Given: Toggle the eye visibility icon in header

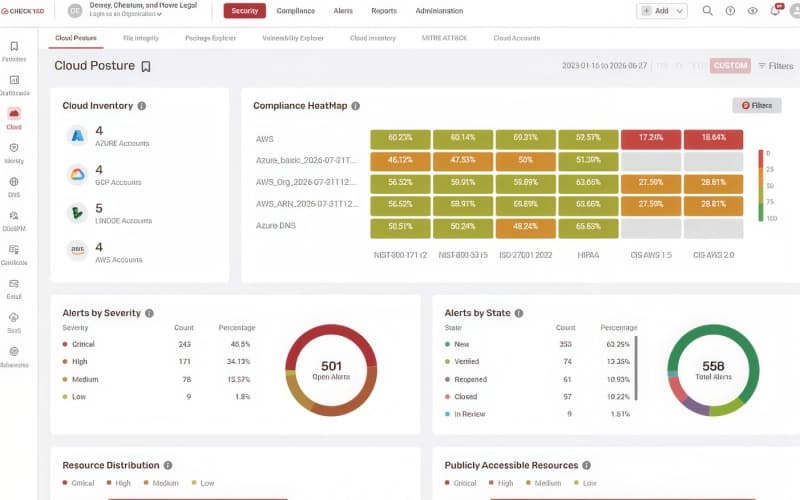Looking at the screenshot, I should pos(753,11).
